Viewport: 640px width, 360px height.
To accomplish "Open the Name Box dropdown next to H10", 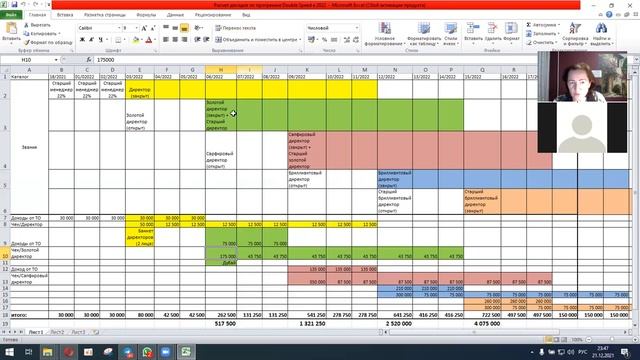I will point(56,60).
